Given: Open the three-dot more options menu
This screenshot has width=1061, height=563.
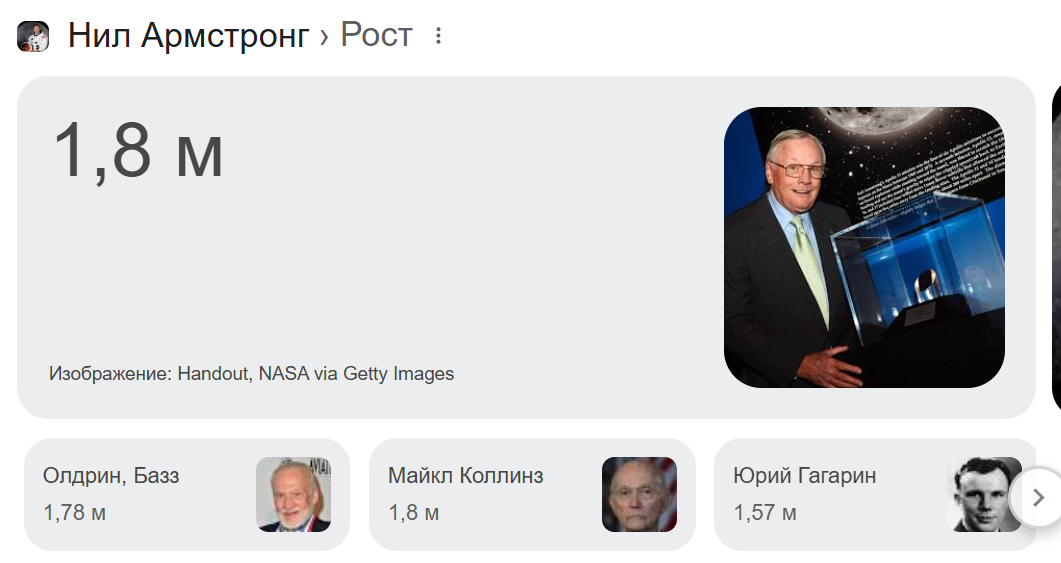Looking at the screenshot, I should tap(437, 36).
